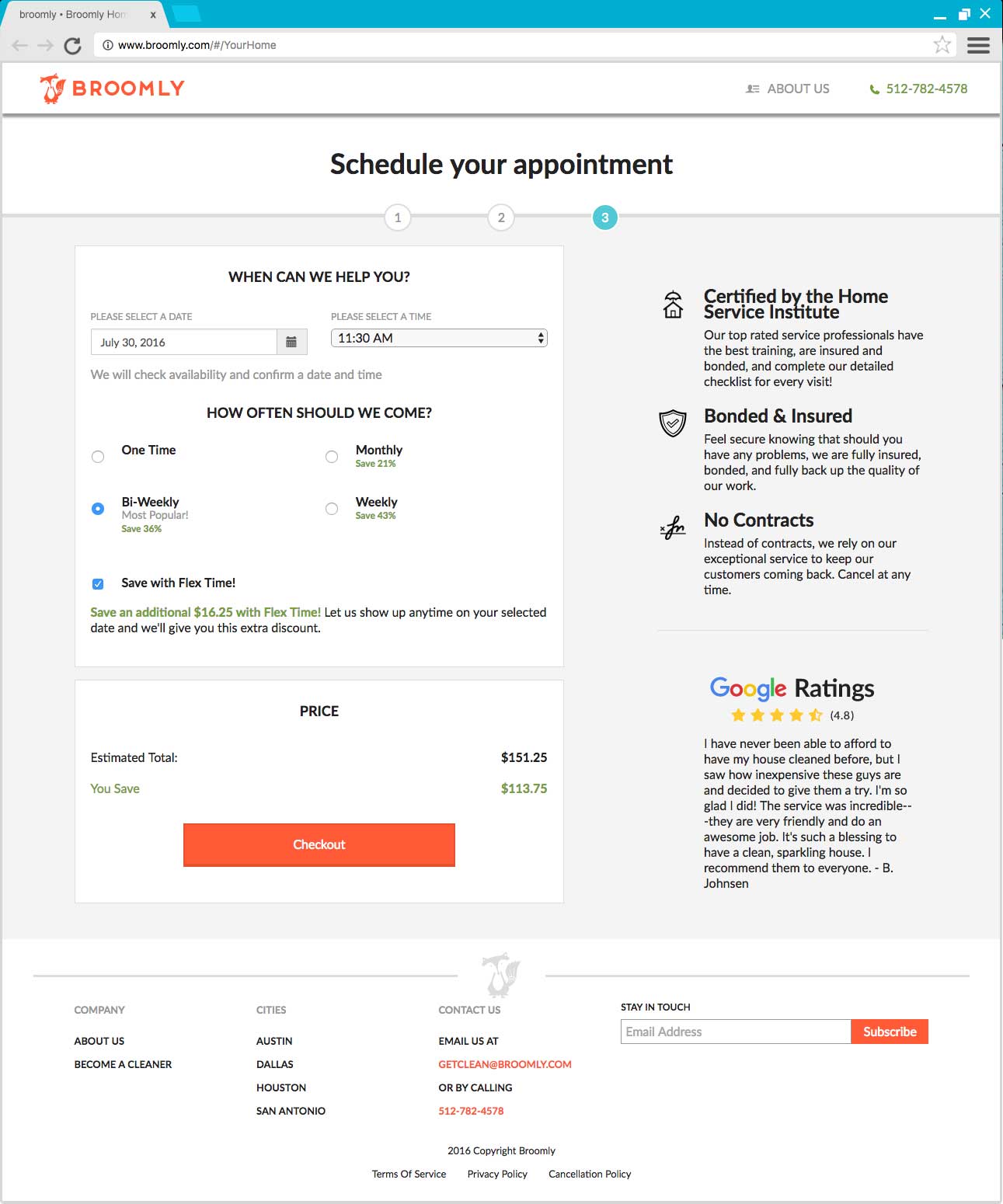
Task: Click the Subscribe button
Action: (x=890, y=1032)
